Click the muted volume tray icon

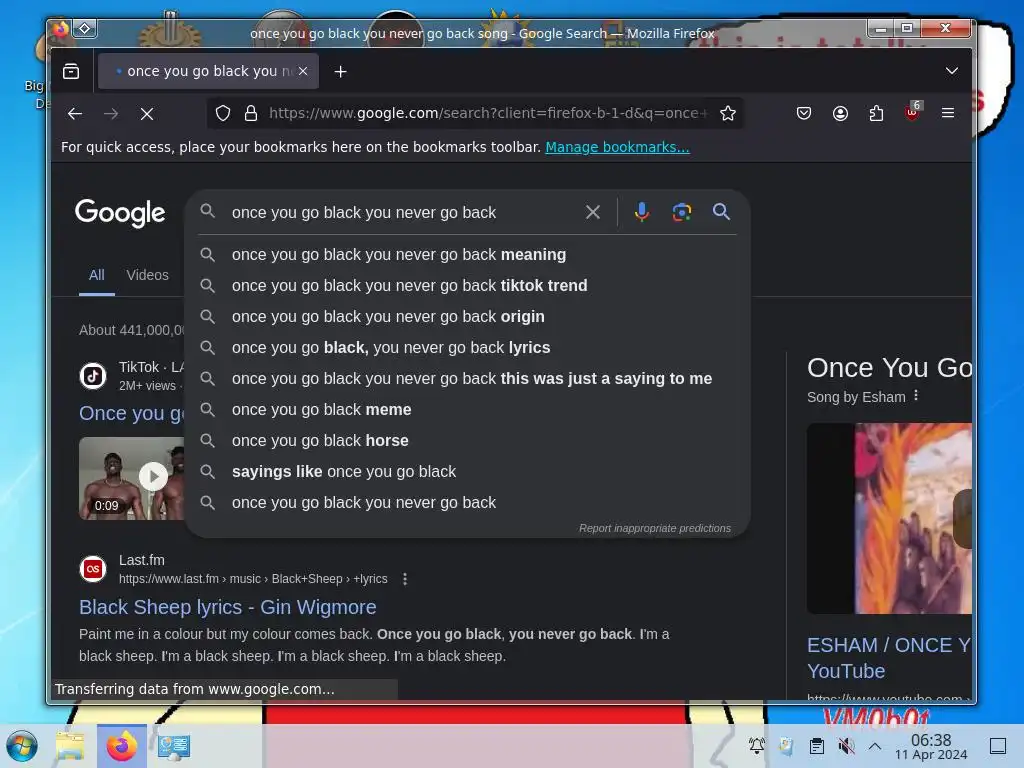point(846,746)
